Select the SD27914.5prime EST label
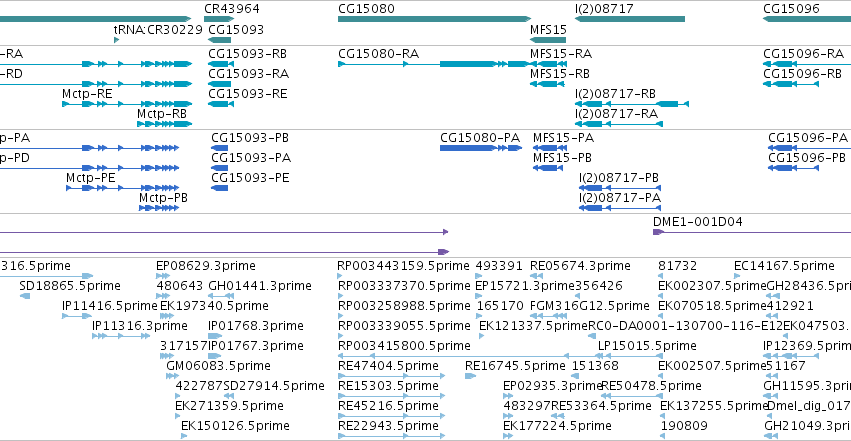 click(x=274, y=386)
